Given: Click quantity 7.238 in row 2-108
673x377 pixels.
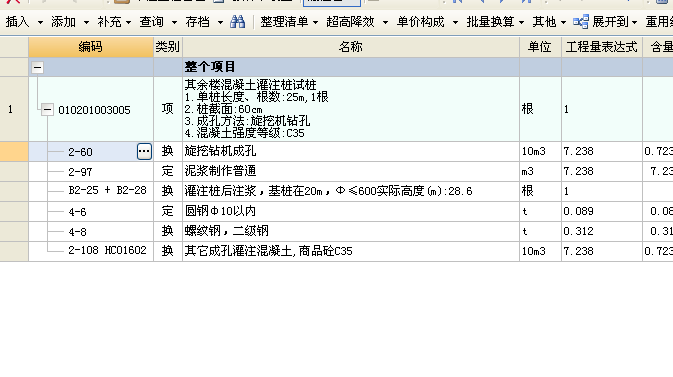Looking at the screenshot, I should pyautogui.click(x=602, y=251).
